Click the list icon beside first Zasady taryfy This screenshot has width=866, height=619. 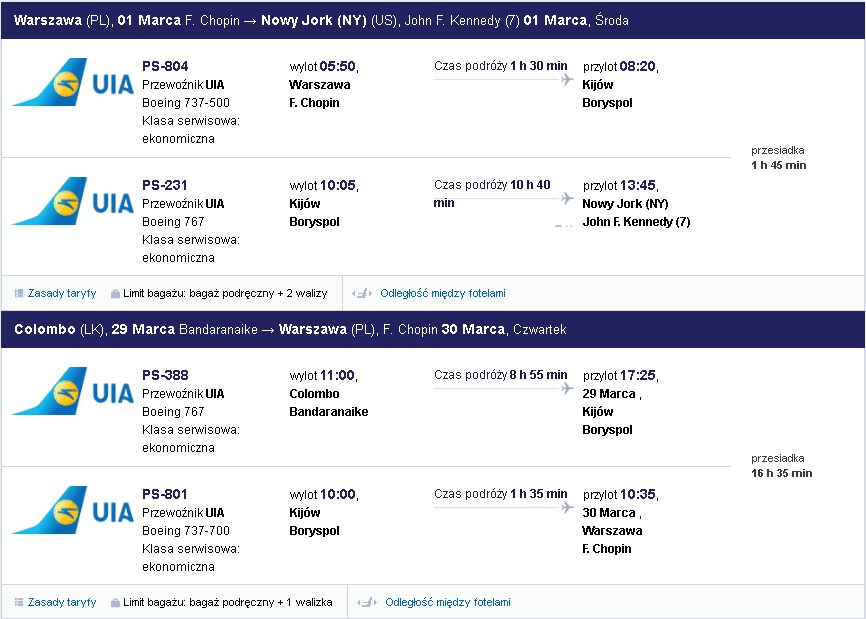(x=19, y=293)
